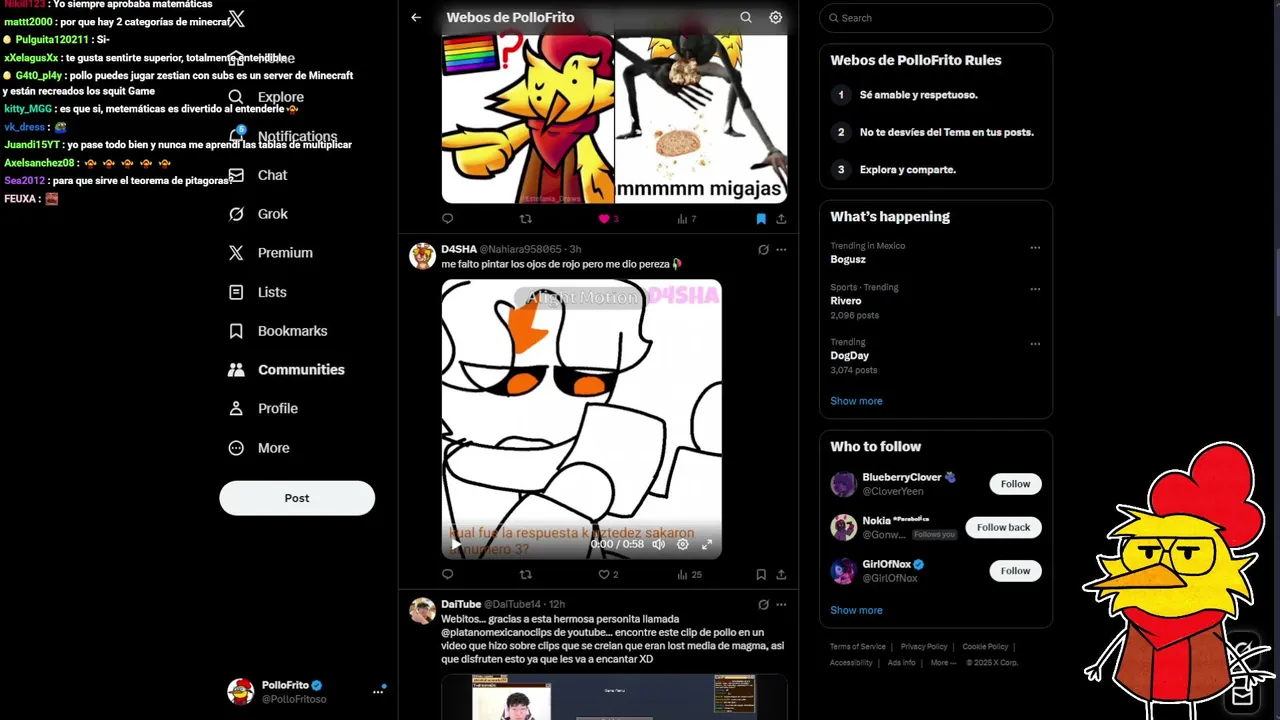Open Bookmarks in the sidebar
1280x720 pixels.
click(x=278, y=331)
